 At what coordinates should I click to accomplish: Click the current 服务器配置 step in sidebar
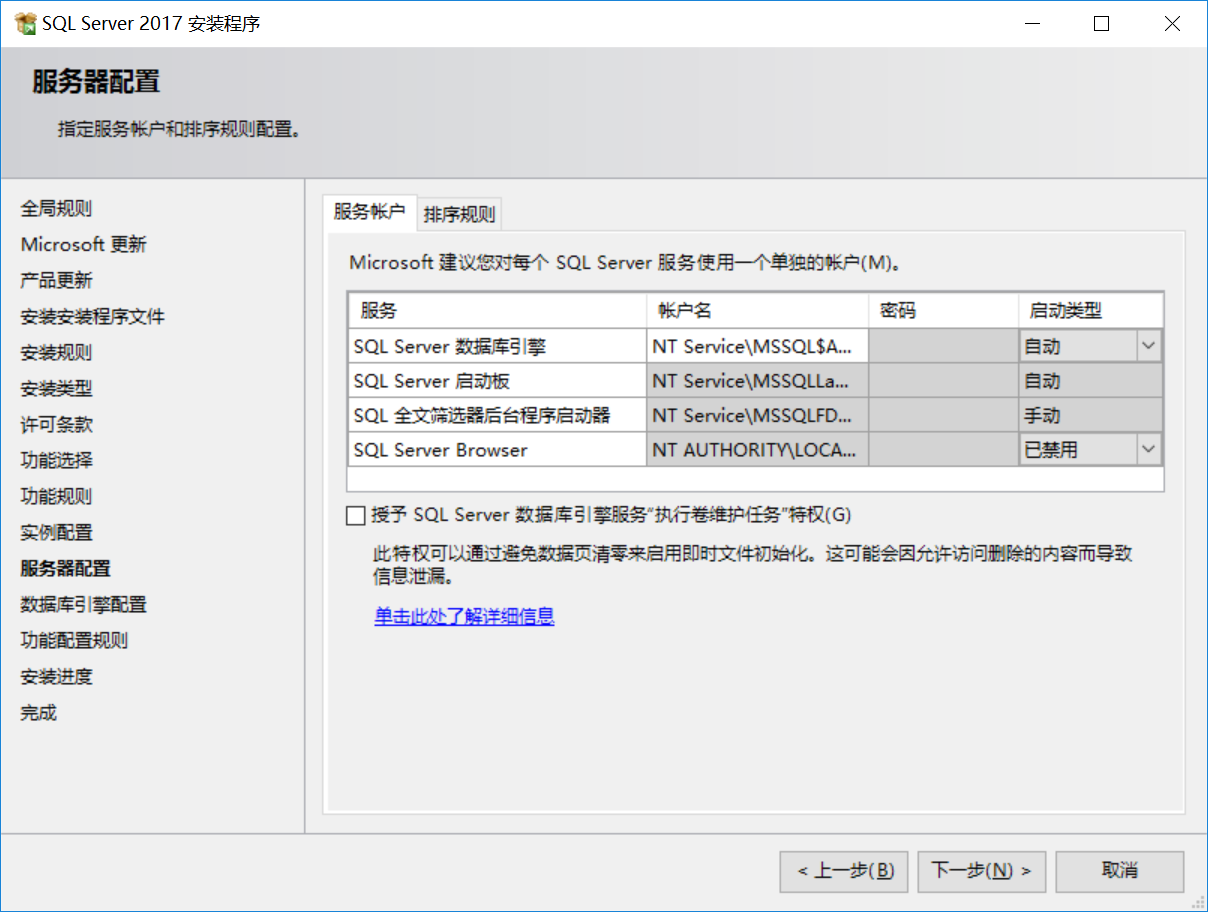tap(66, 569)
